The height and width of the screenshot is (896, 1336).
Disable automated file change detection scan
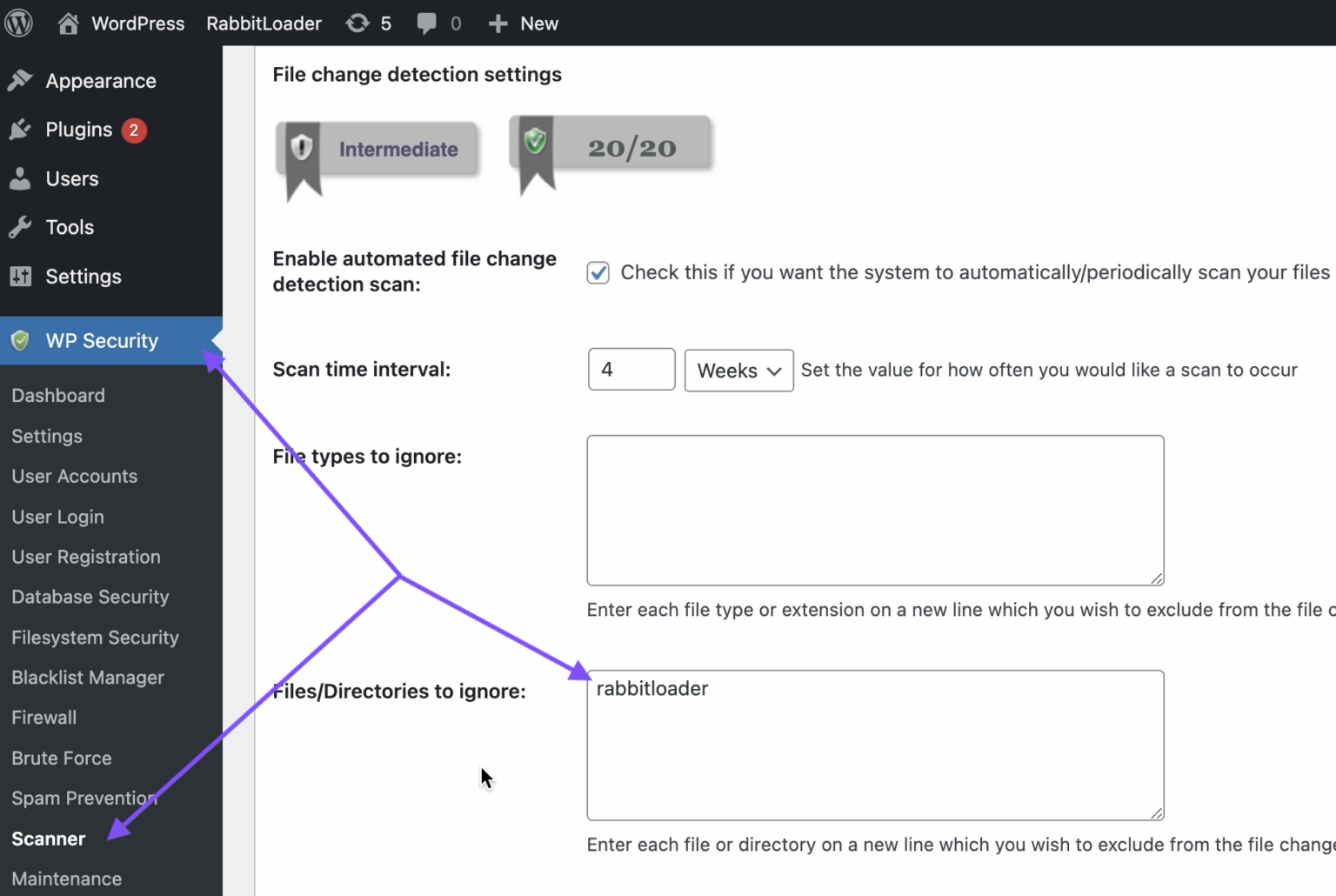point(598,272)
